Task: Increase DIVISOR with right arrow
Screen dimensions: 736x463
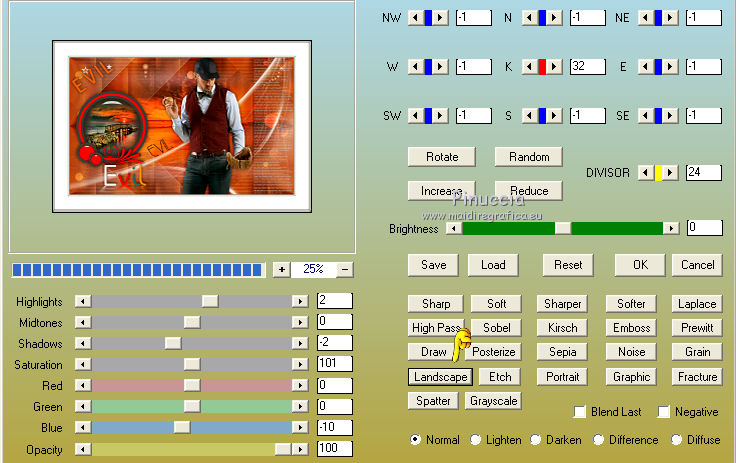Action: click(670, 173)
